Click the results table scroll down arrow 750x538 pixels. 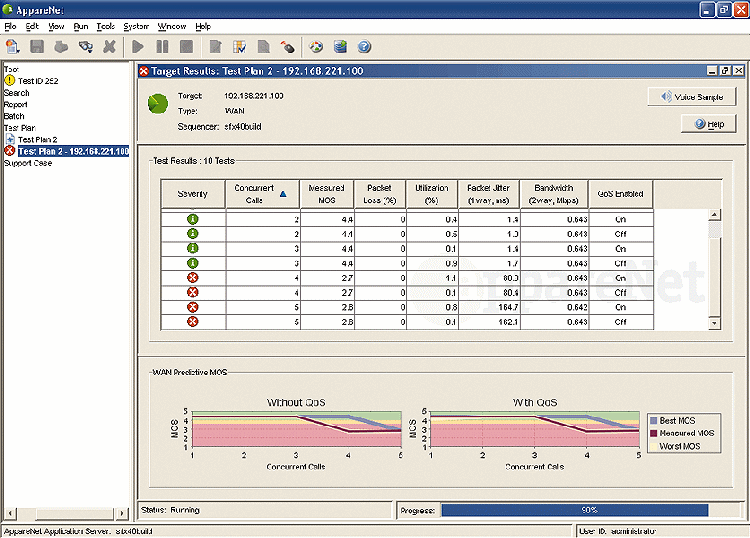click(714, 323)
